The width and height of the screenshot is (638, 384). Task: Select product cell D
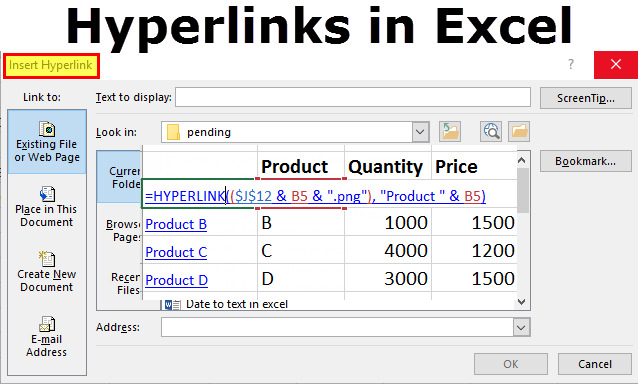(x=301, y=279)
